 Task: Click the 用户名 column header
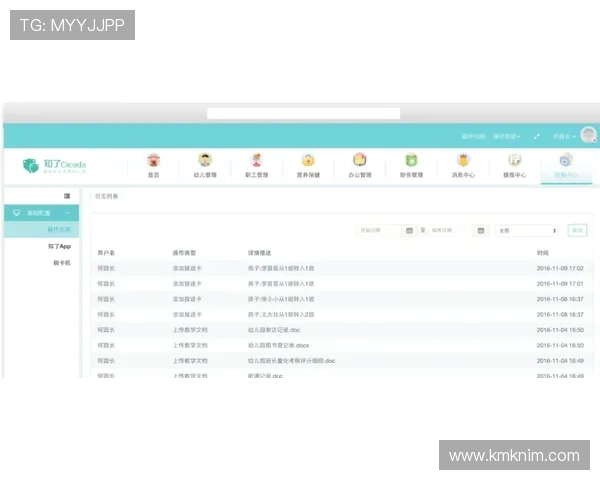point(106,253)
